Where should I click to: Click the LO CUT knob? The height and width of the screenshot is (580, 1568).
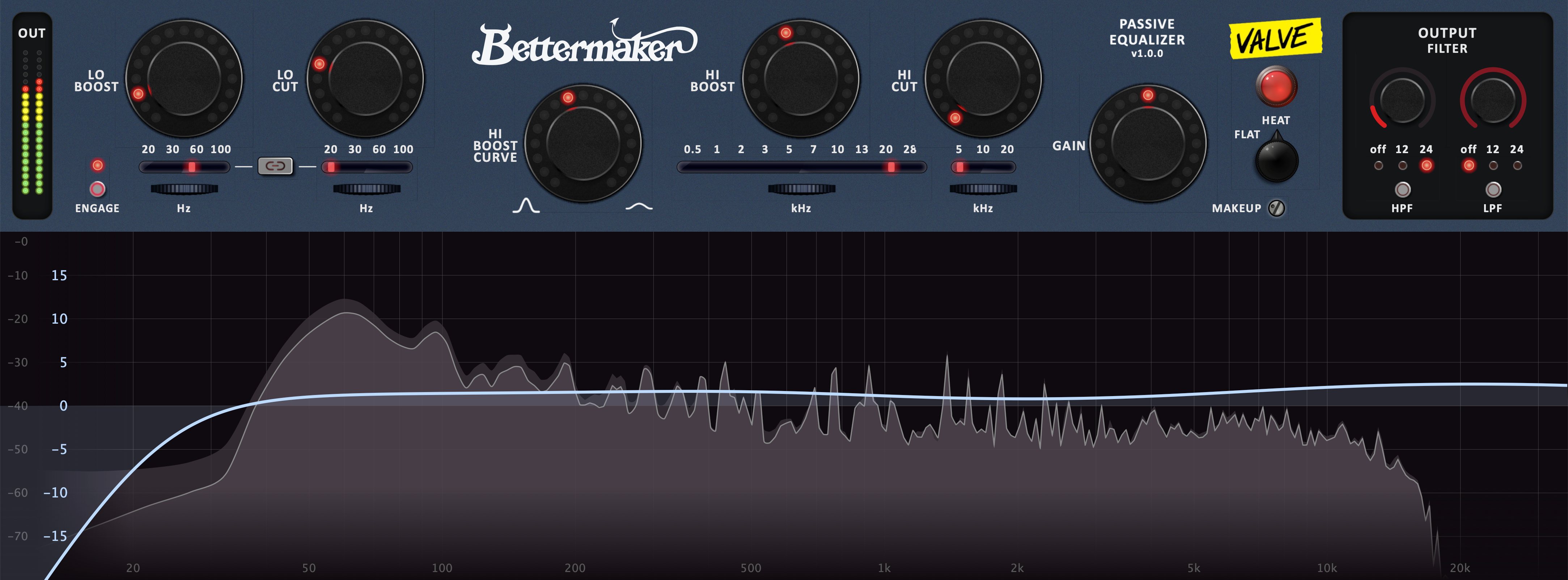365,79
